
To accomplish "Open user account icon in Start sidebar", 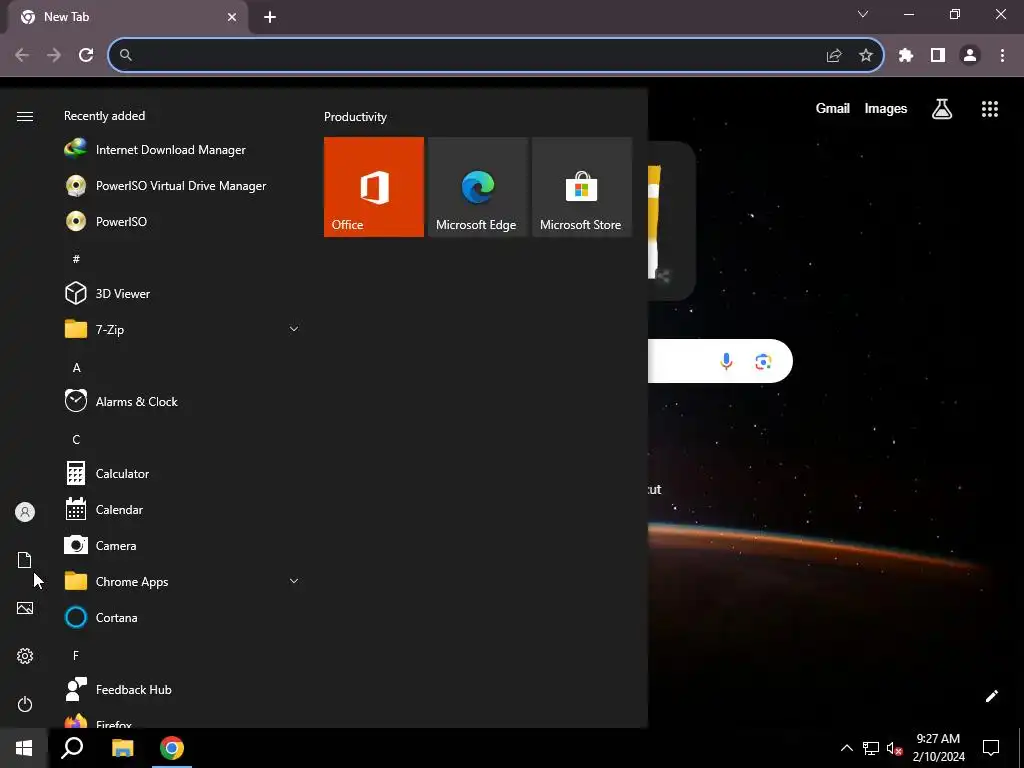I will pyautogui.click(x=25, y=512).
